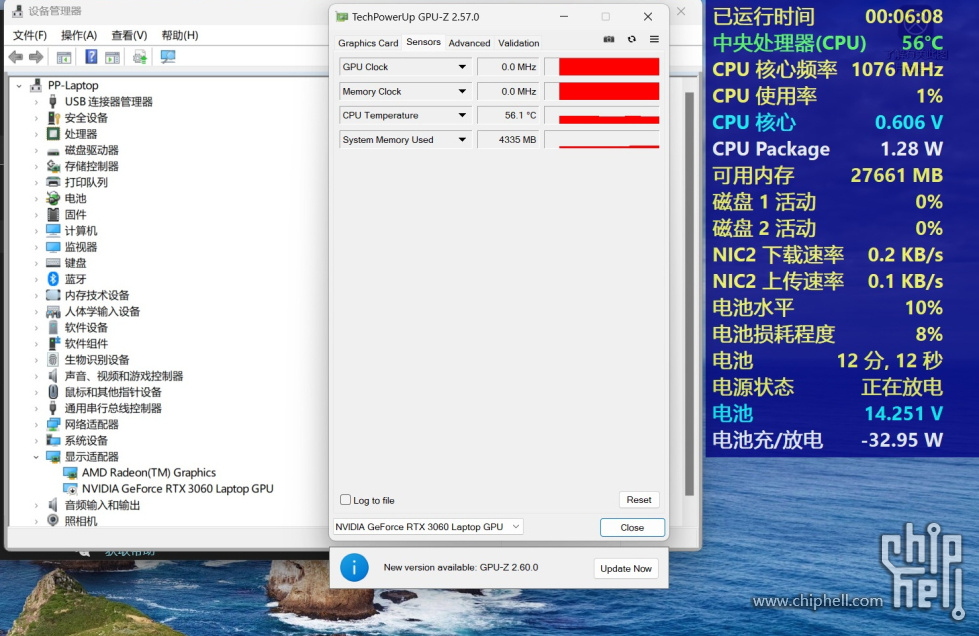Click the blue help icon in Device Manager toolbar
This screenshot has height=636, width=979.
point(91,57)
